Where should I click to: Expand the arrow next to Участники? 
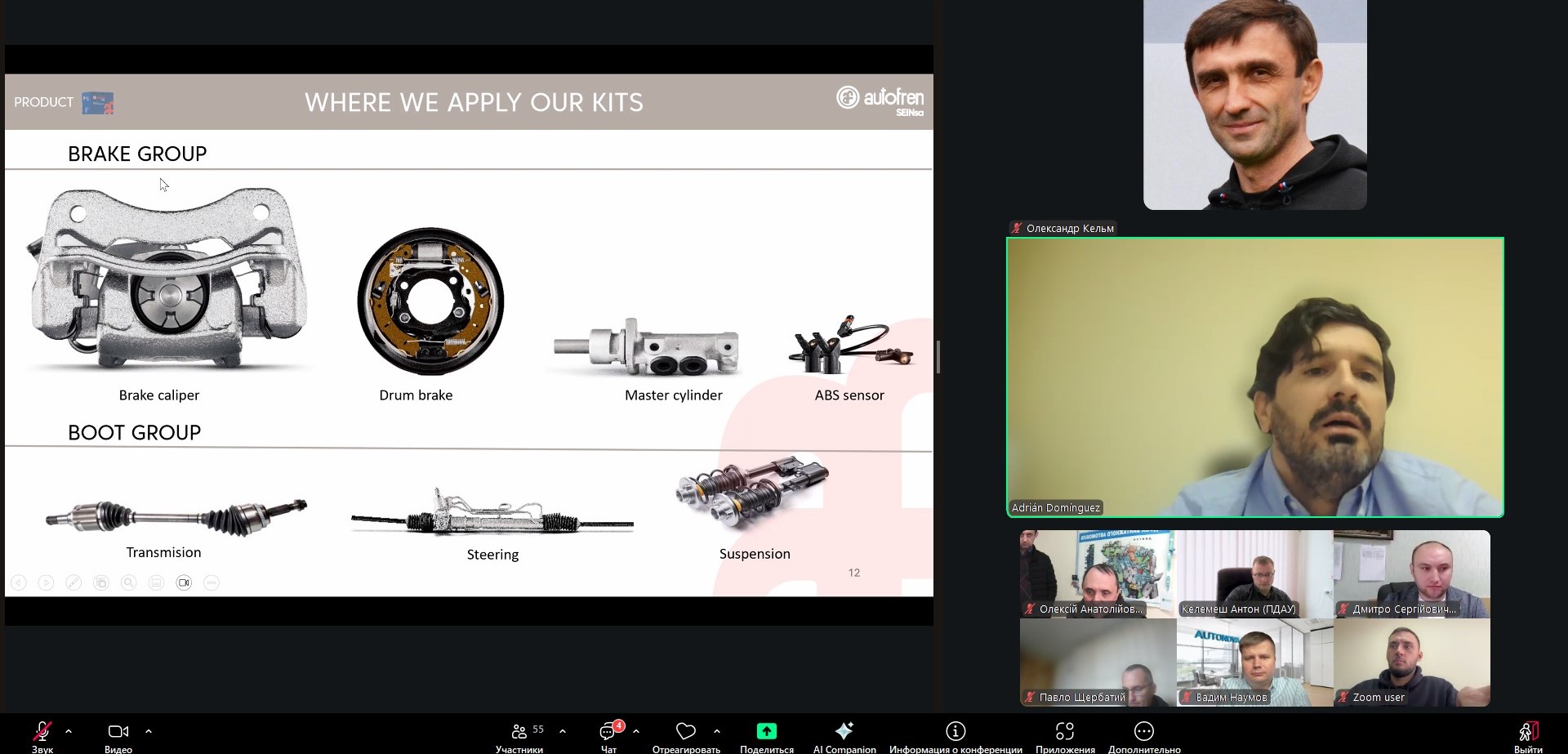(563, 731)
